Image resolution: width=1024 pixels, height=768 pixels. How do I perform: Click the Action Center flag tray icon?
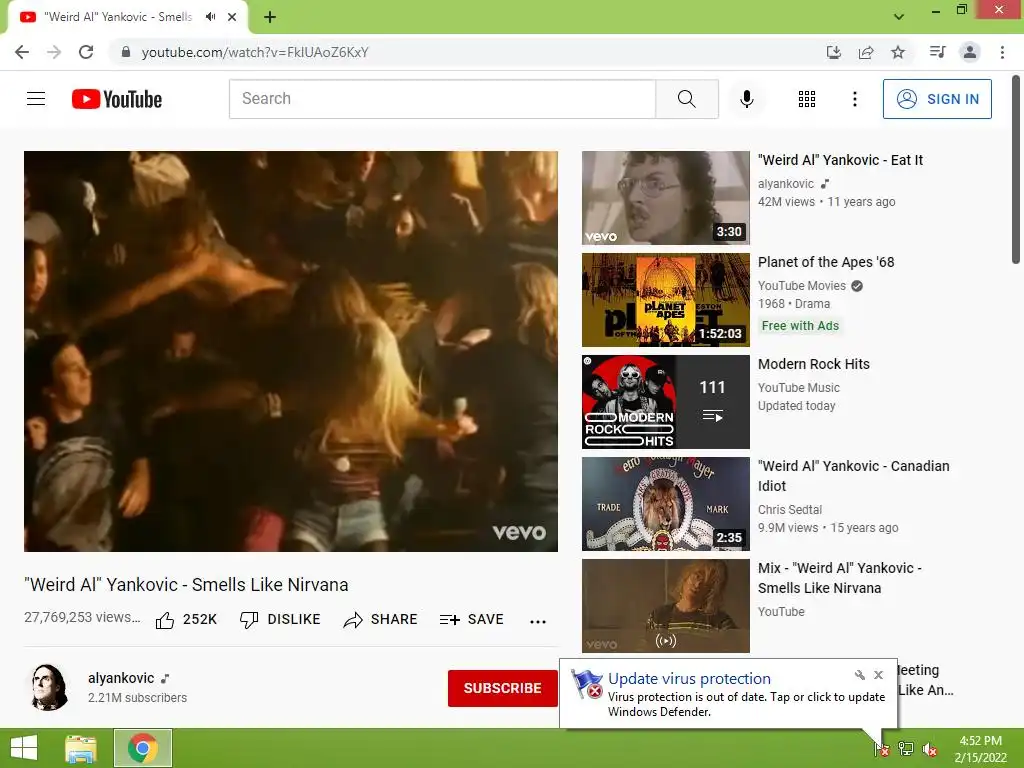pyautogui.click(x=881, y=748)
